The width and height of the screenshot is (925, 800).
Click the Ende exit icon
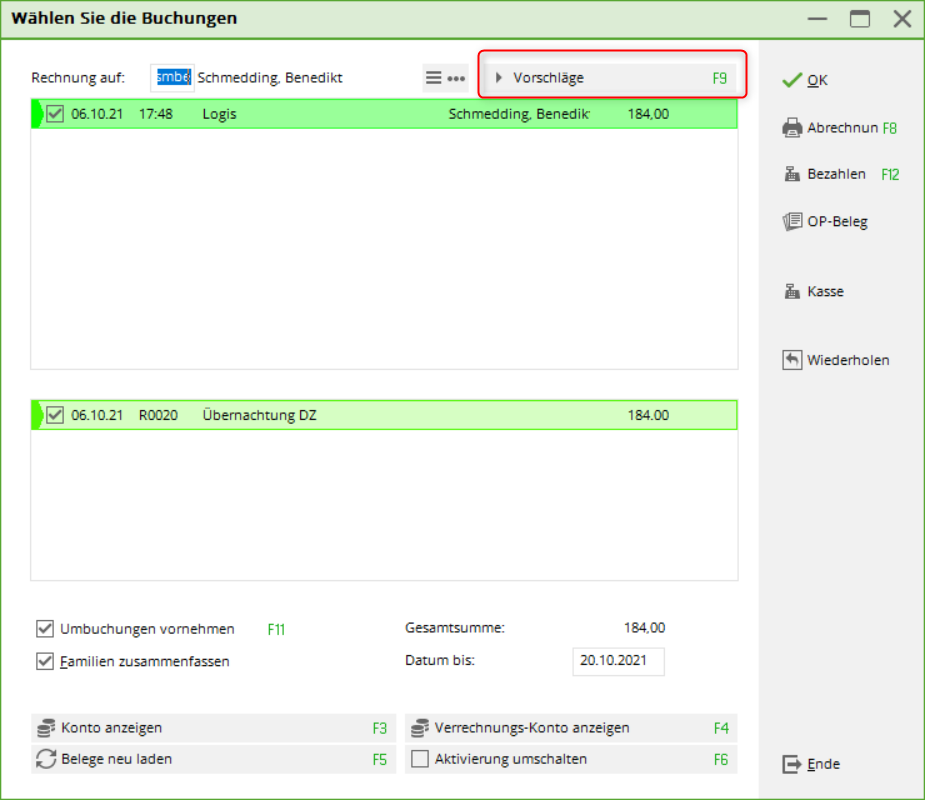click(x=792, y=764)
